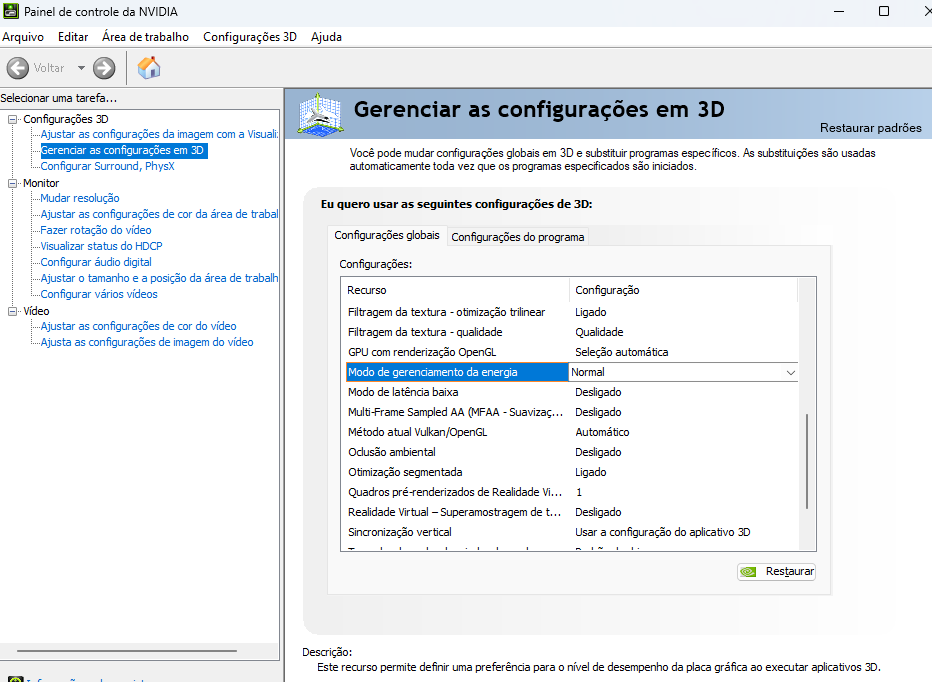Open the Área de trabalho menu
This screenshot has width=932, height=682.
tap(146, 37)
